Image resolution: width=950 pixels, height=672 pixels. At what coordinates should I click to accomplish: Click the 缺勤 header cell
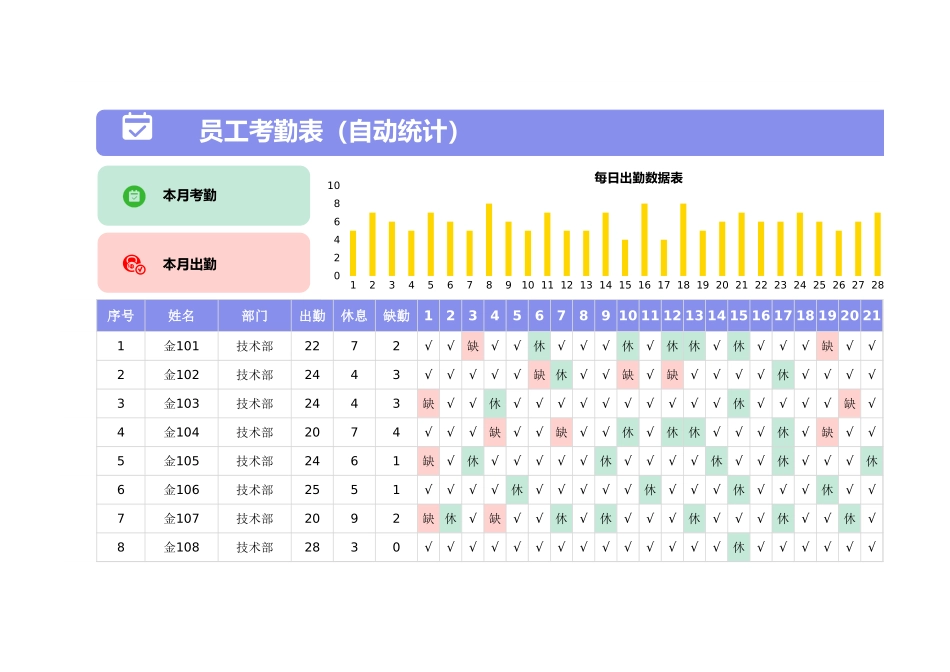pyautogui.click(x=395, y=316)
